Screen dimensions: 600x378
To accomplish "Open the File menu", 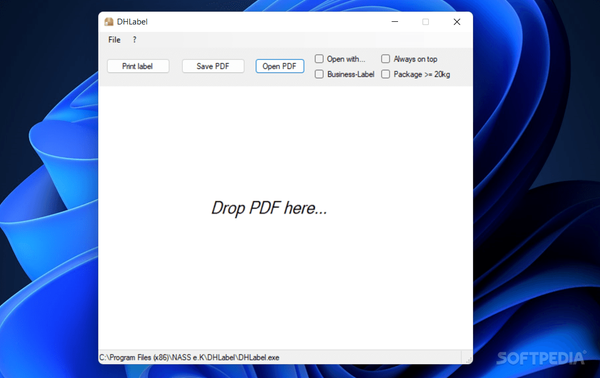I will (x=114, y=40).
